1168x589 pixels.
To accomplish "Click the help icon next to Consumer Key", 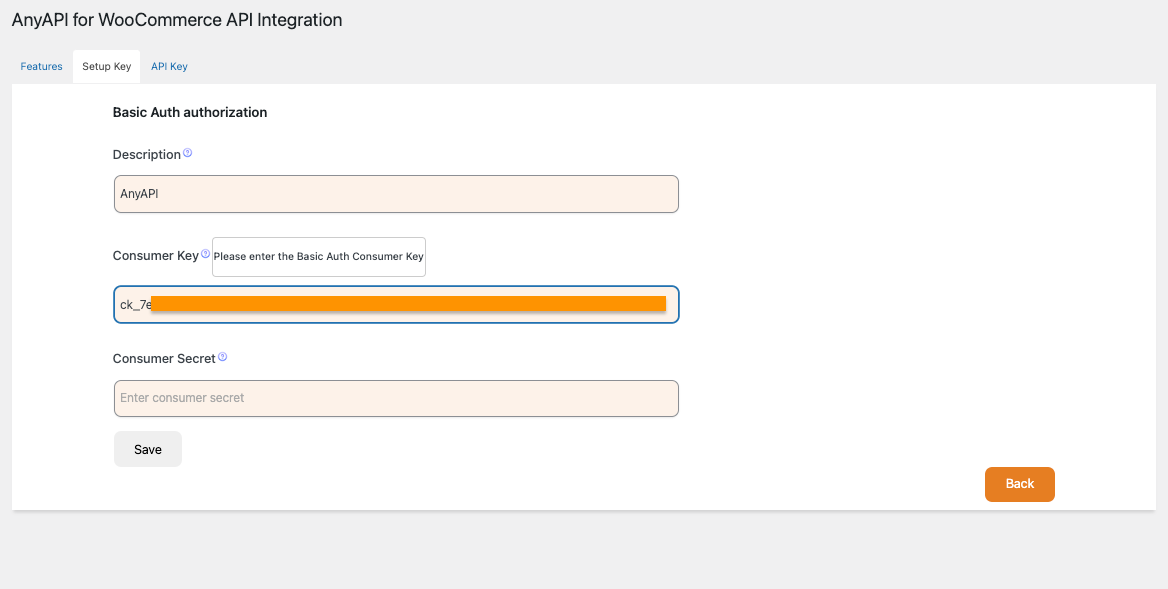I will click(205, 255).
